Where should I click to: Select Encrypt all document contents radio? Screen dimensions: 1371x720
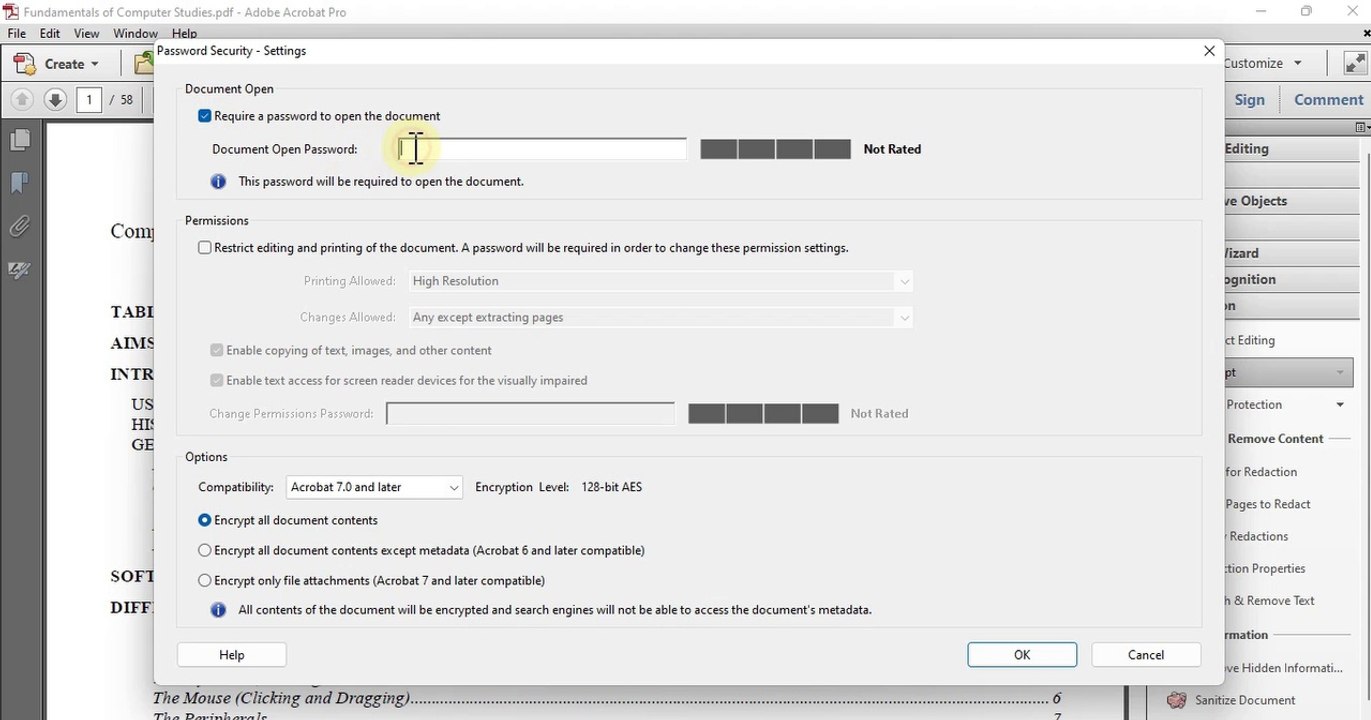click(x=205, y=520)
